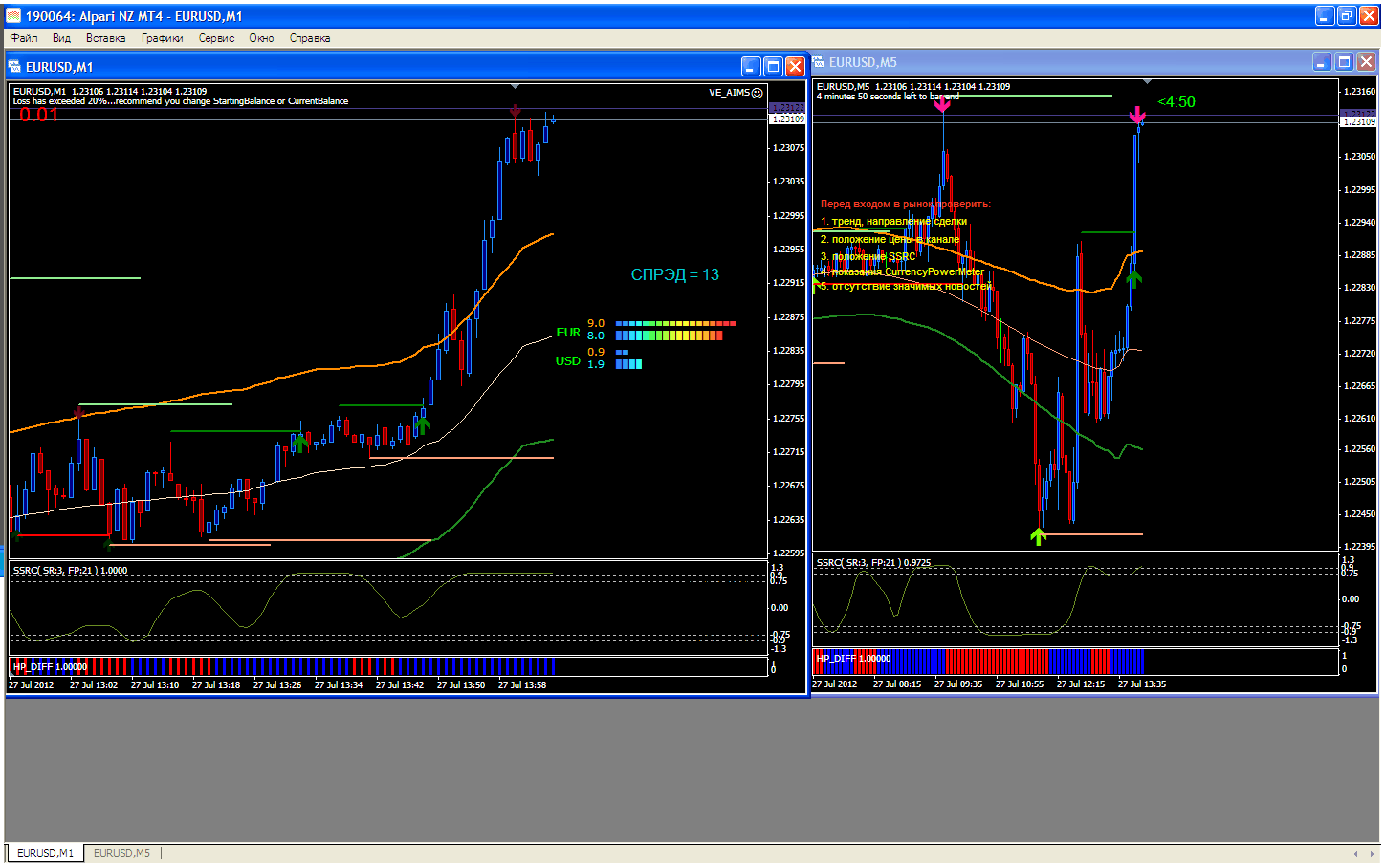This screenshot has height=868, width=1385.
Task: Click the <4:50 countdown timer label
Action: (x=1176, y=101)
